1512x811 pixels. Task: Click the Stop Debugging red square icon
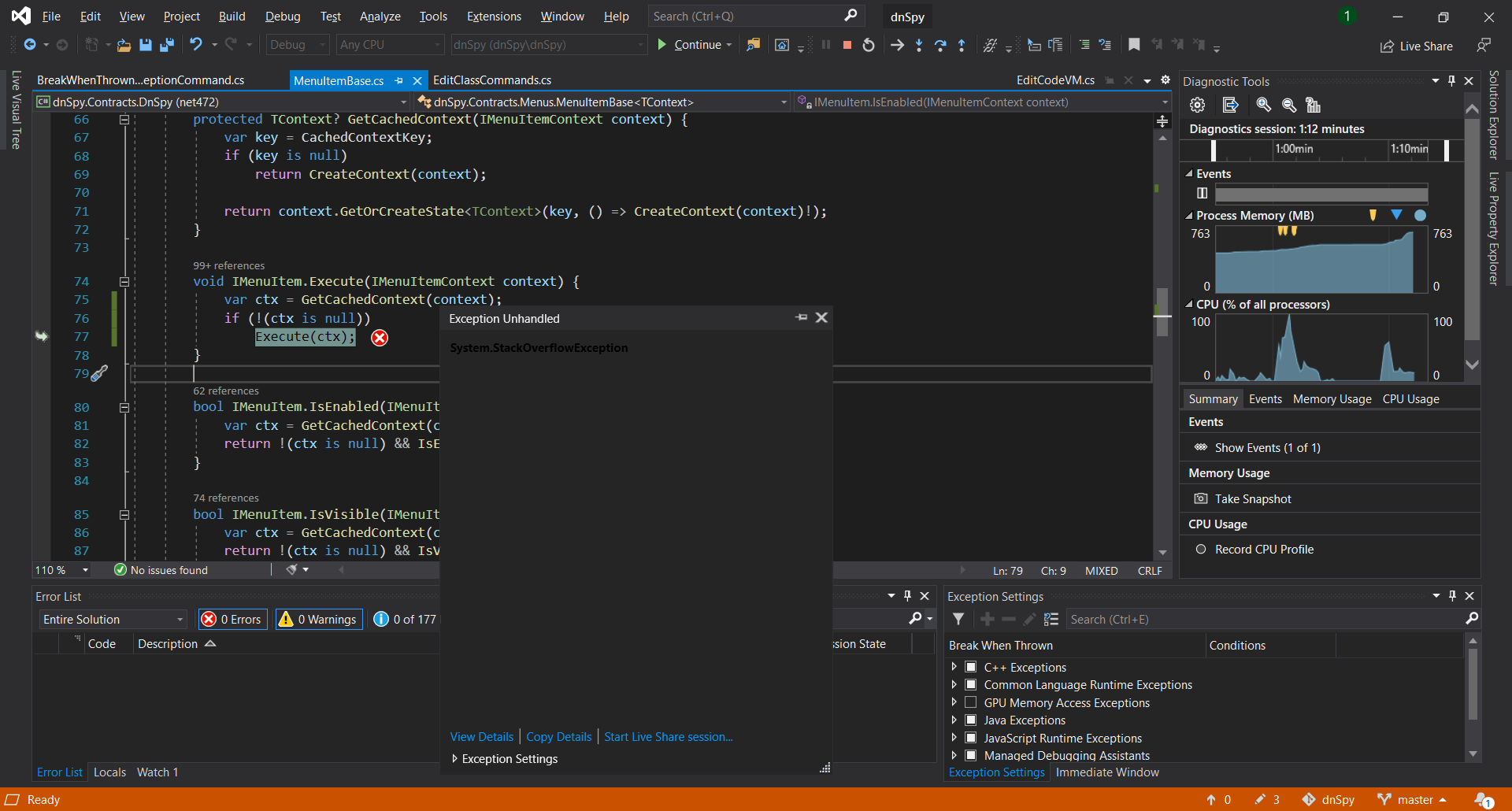[847, 45]
